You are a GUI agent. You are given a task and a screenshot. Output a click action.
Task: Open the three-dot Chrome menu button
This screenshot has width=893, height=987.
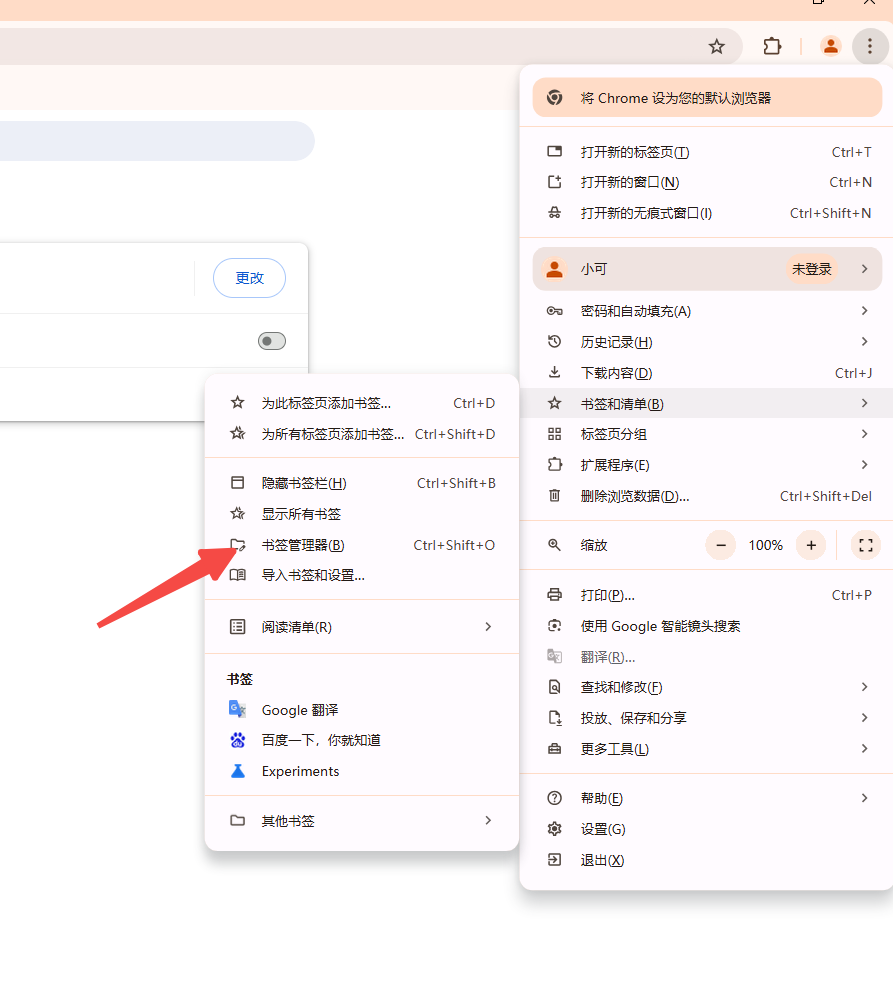pyautogui.click(x=870, y=46)
